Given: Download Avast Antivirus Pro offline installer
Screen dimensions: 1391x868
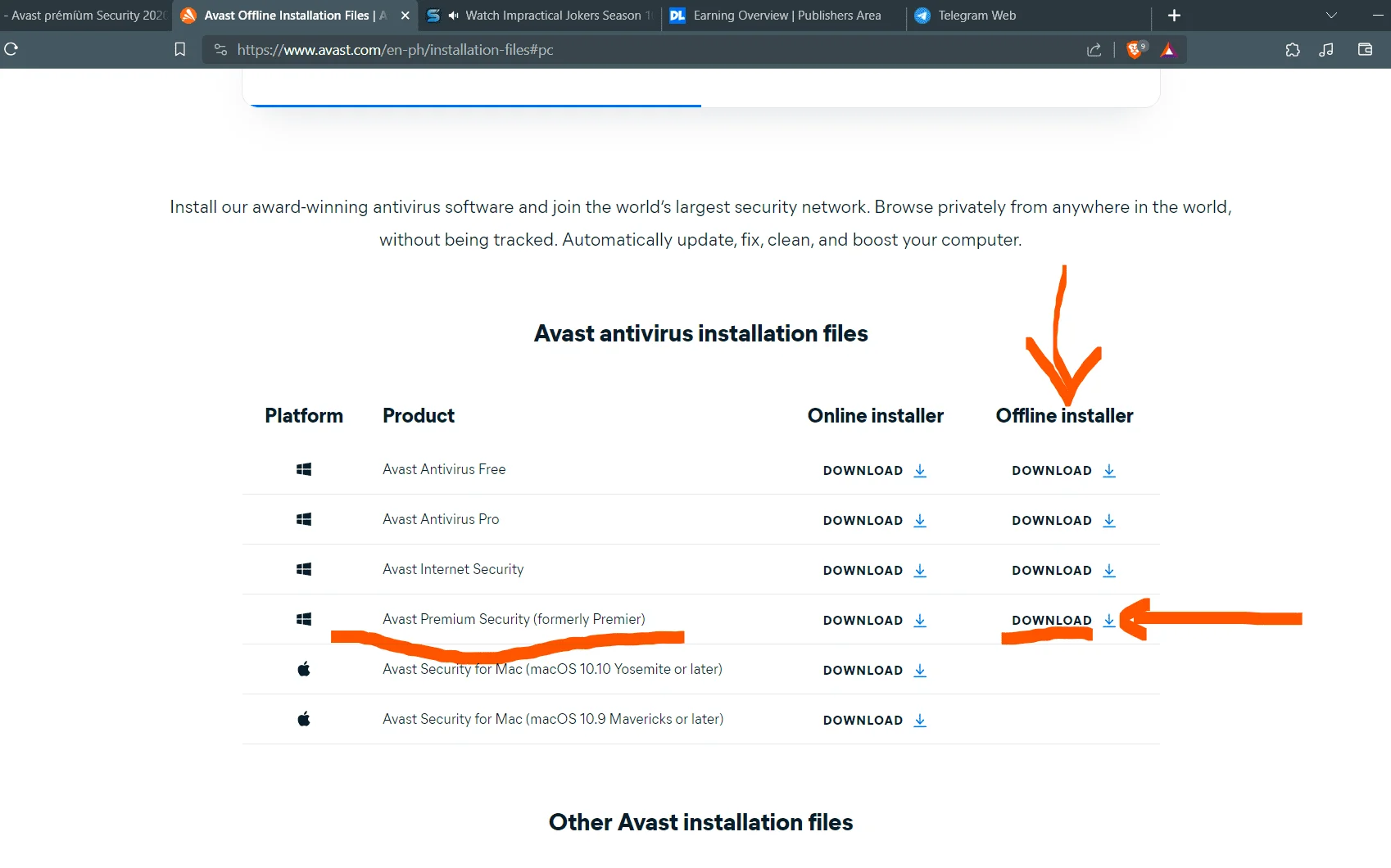Looking at the screenshot, I should [x=1064, y=521].
